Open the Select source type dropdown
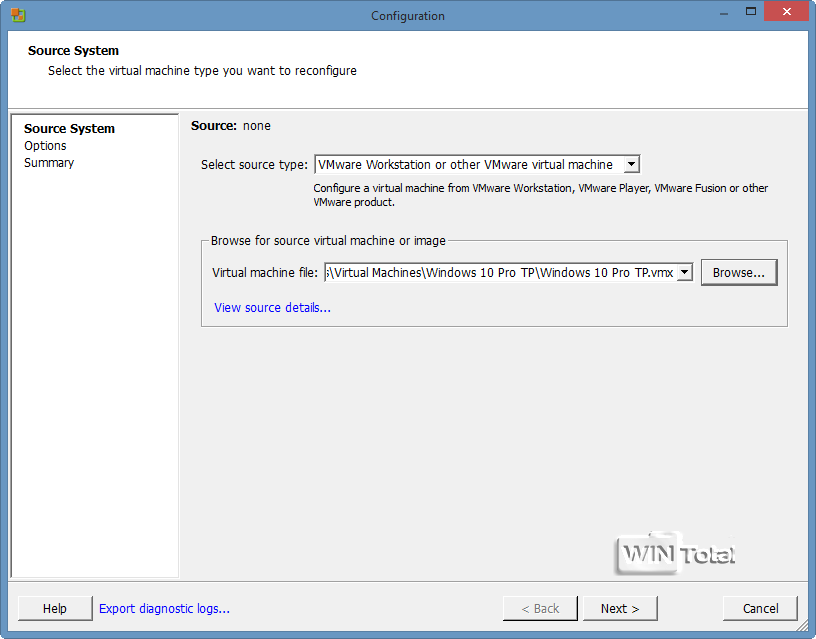The height and width of the screenshot is (639, 816). [477, 164]
